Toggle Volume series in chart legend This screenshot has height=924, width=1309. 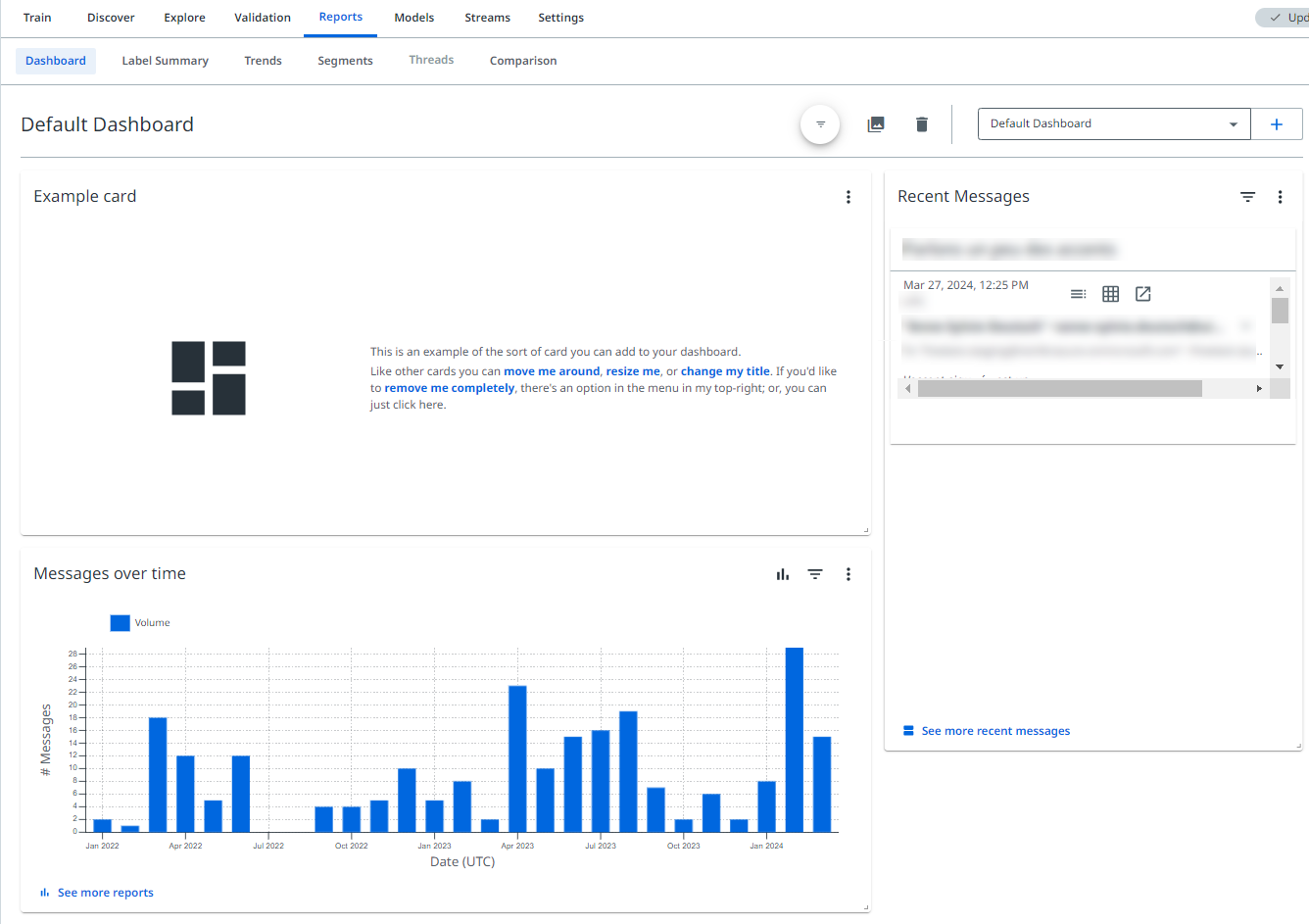pos(140,623)
